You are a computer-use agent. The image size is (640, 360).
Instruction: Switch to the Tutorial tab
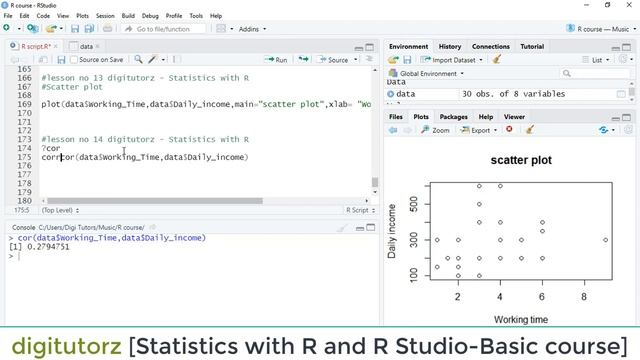point(532,47)
